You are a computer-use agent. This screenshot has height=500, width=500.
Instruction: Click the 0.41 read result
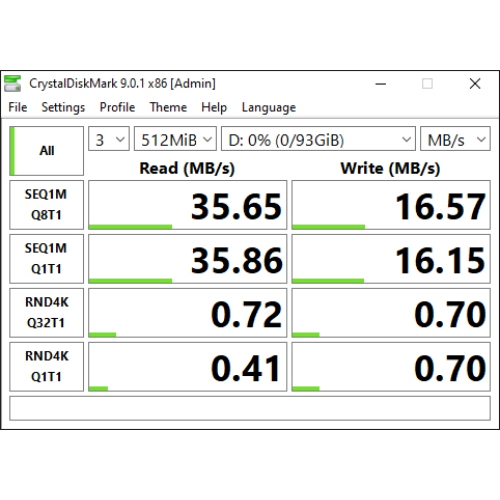click(x=187, y=367)
